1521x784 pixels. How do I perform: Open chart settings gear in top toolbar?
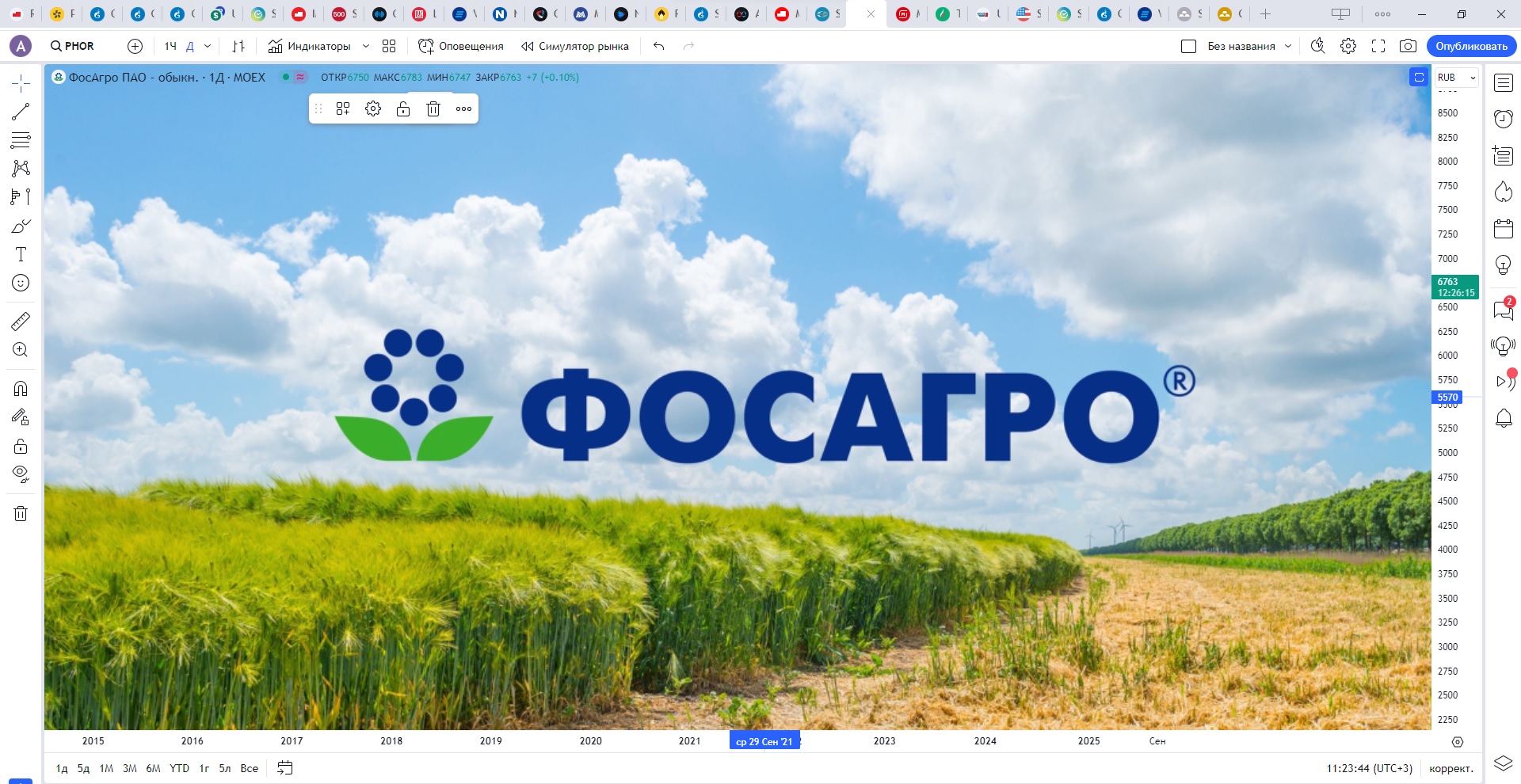click(1348, 46)
